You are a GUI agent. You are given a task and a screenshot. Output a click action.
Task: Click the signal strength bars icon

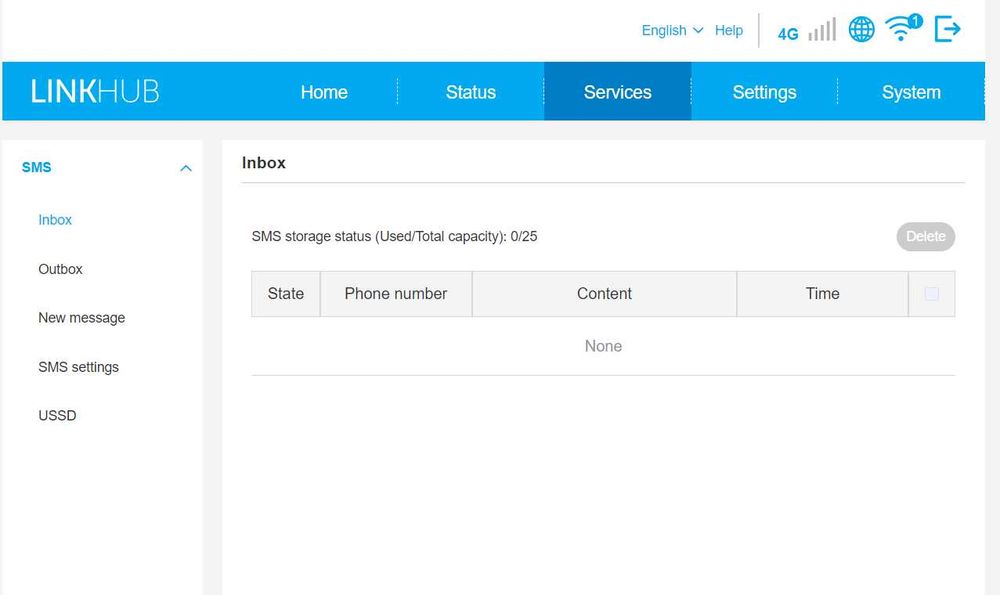tap(822, 31)
